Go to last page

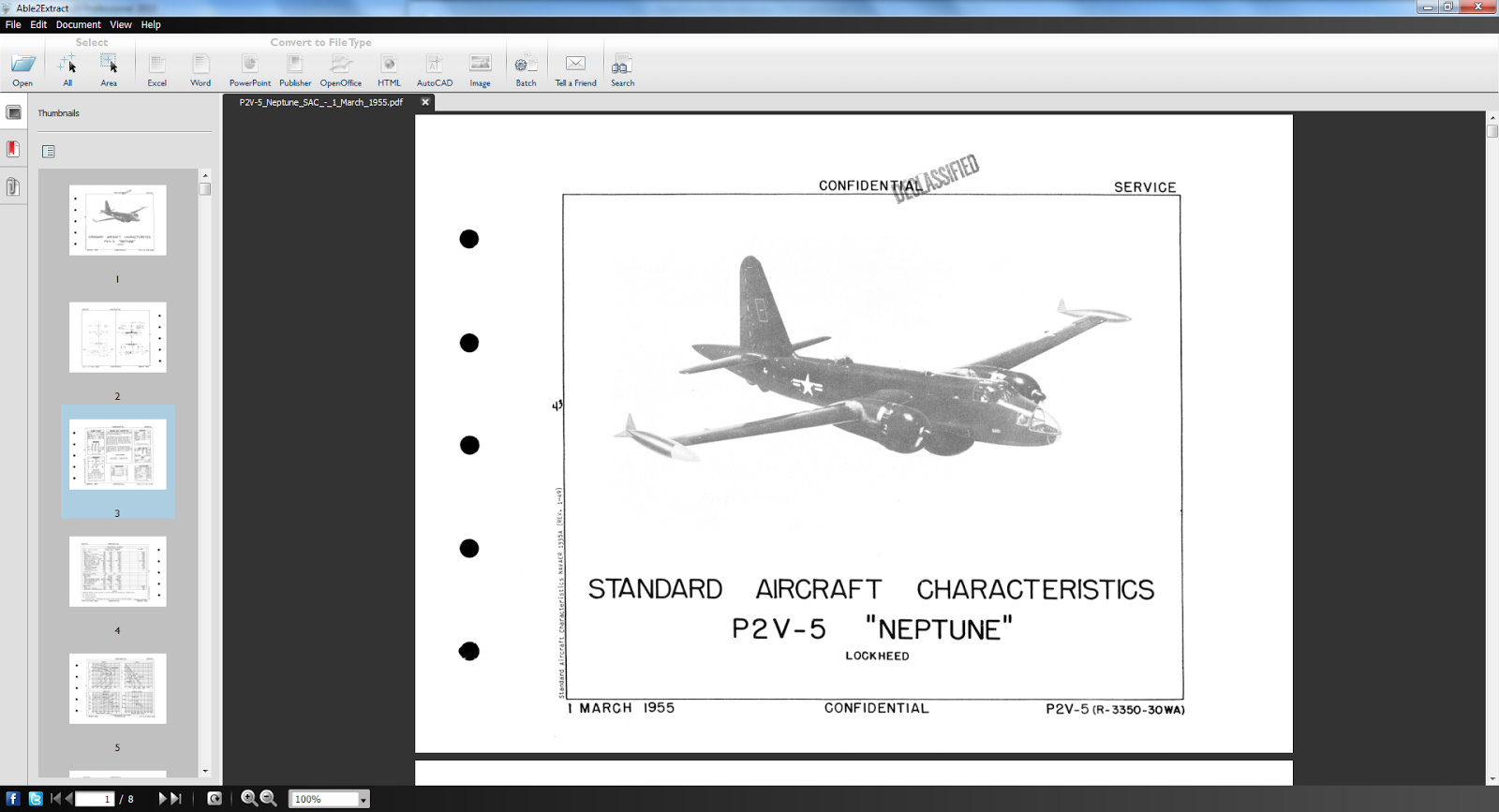point(175,799)
